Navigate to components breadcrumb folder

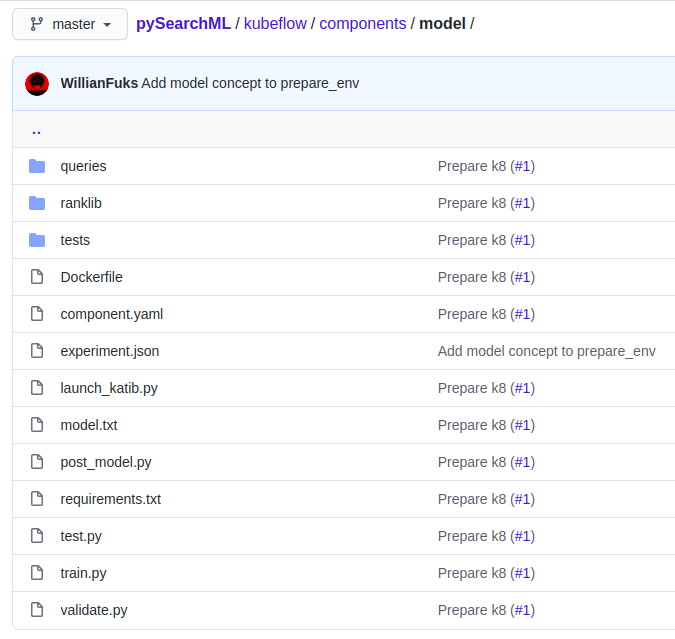[363, 23]
